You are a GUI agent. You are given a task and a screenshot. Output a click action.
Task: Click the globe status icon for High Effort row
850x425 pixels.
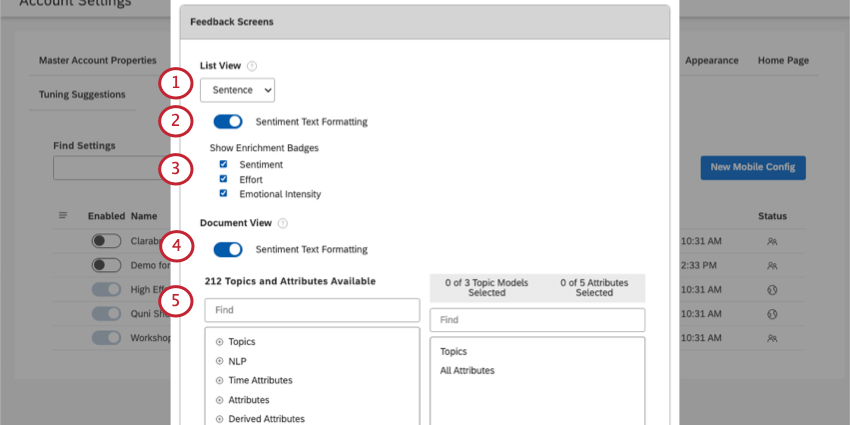pyautogui.click(x=772, y=290)
